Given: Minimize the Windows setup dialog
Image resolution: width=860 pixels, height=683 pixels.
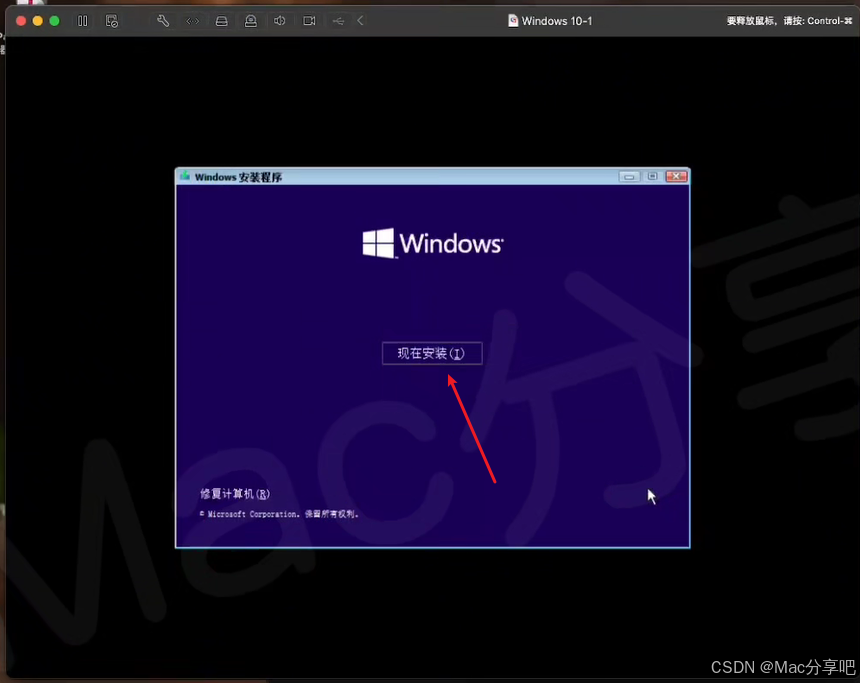Looking at the screenshot, I should 629,176.
